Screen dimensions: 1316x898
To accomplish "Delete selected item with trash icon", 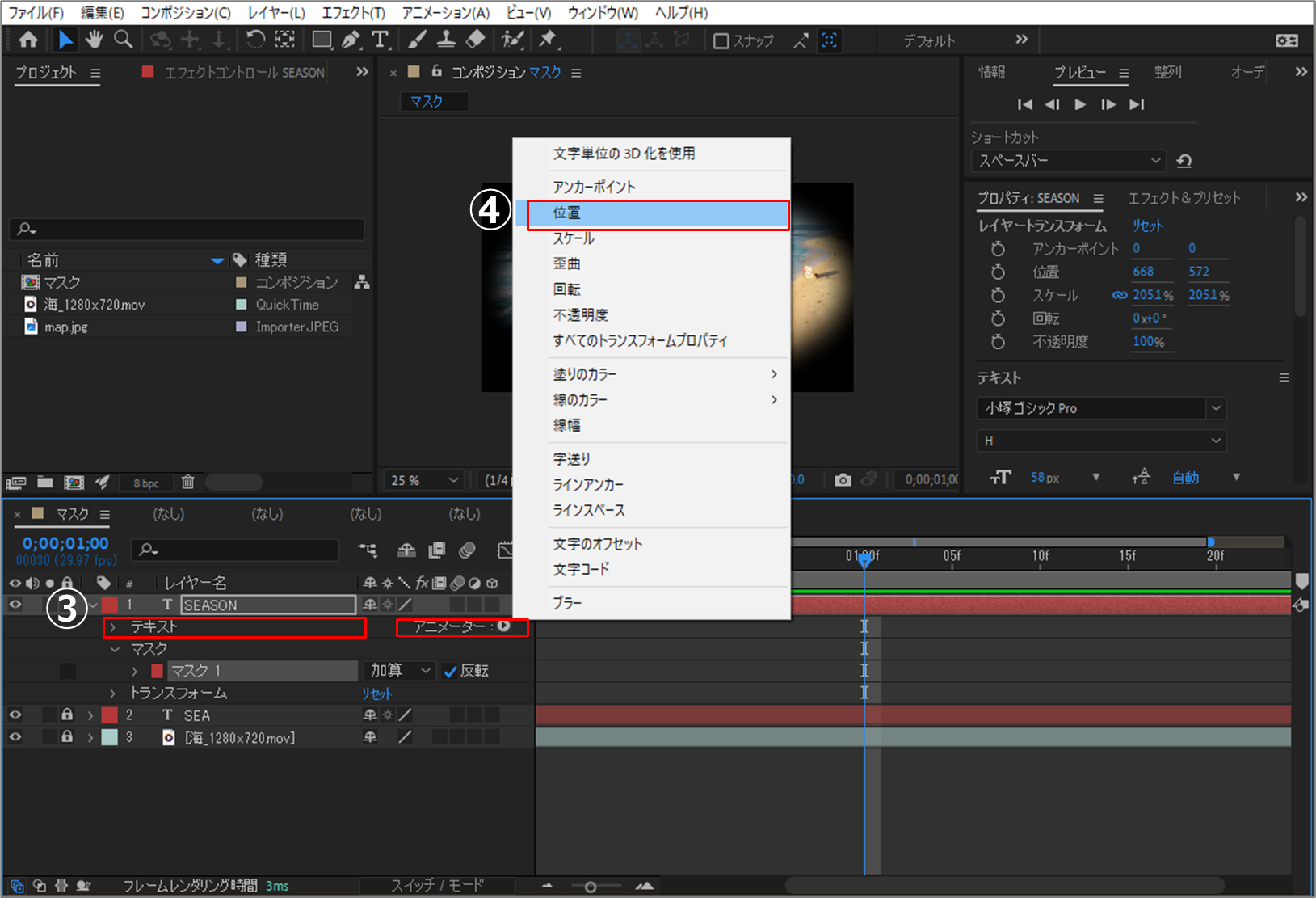I will tap(187, 483).
